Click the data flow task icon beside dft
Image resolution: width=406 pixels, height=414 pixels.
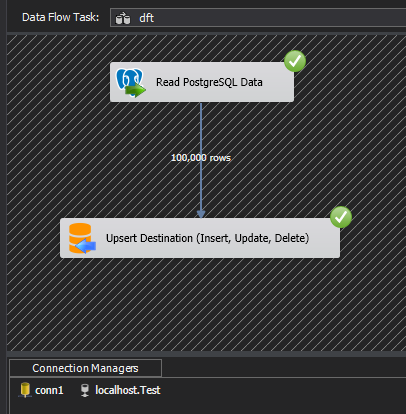click(123, 18)
